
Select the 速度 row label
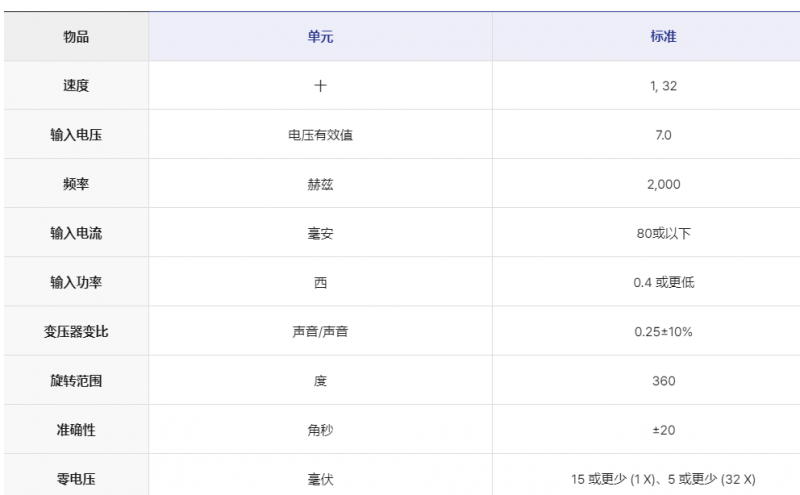pos(76,86)
